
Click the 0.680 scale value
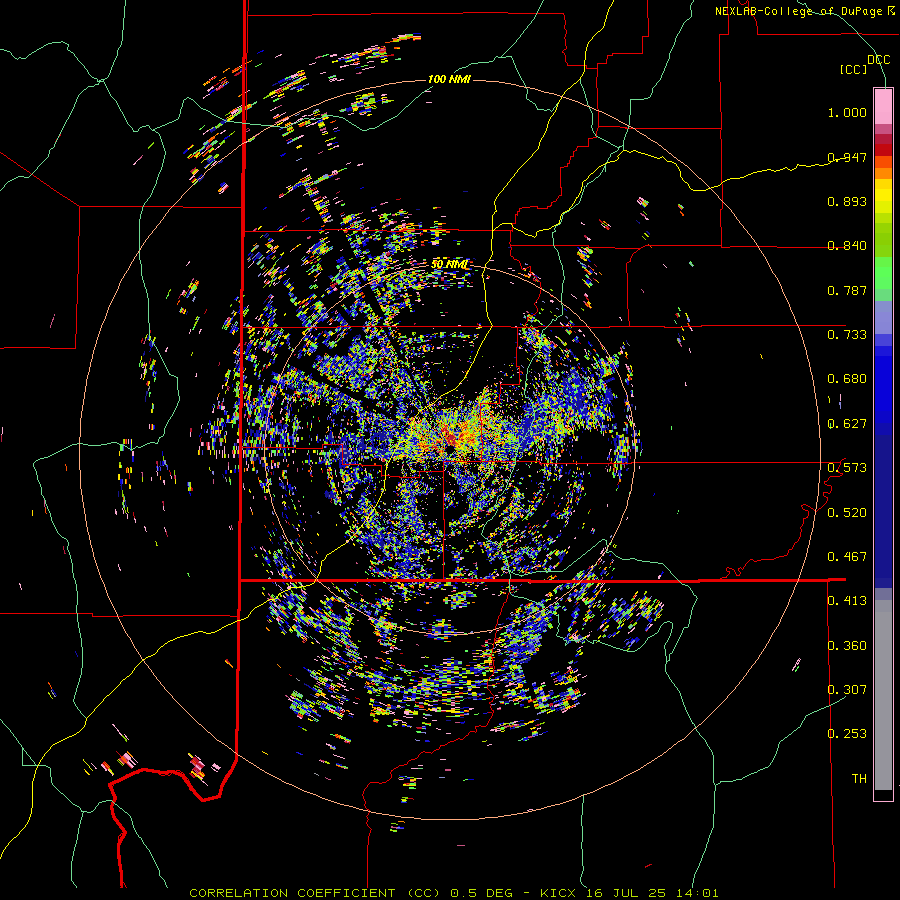847,379
